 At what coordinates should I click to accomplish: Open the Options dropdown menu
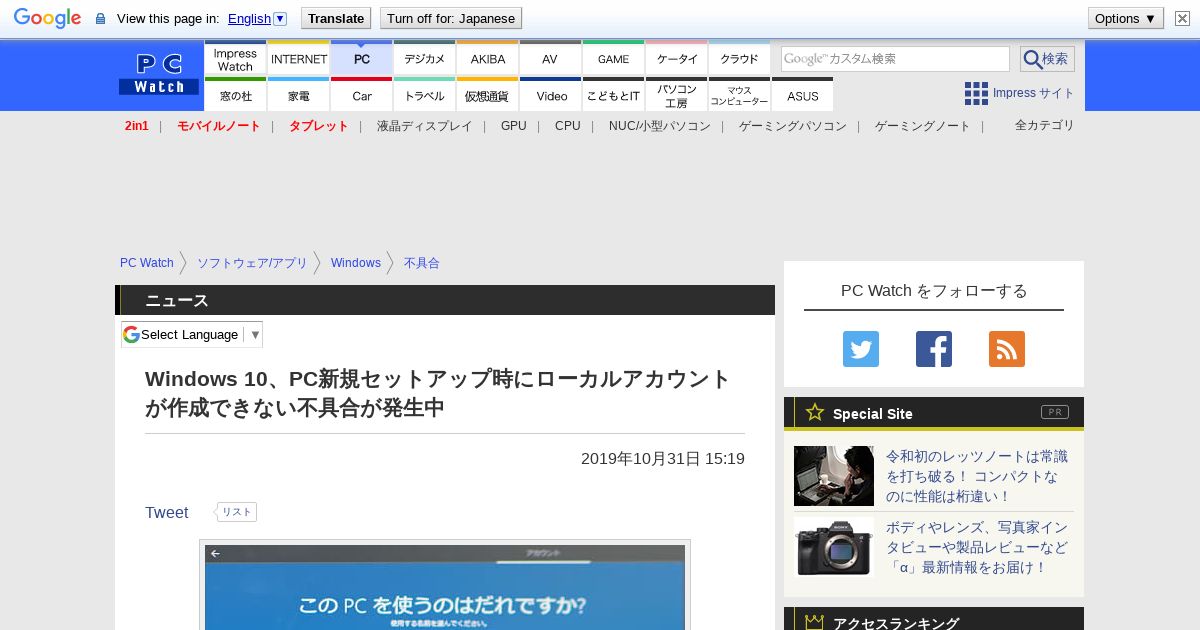[x=1125, y=18]
